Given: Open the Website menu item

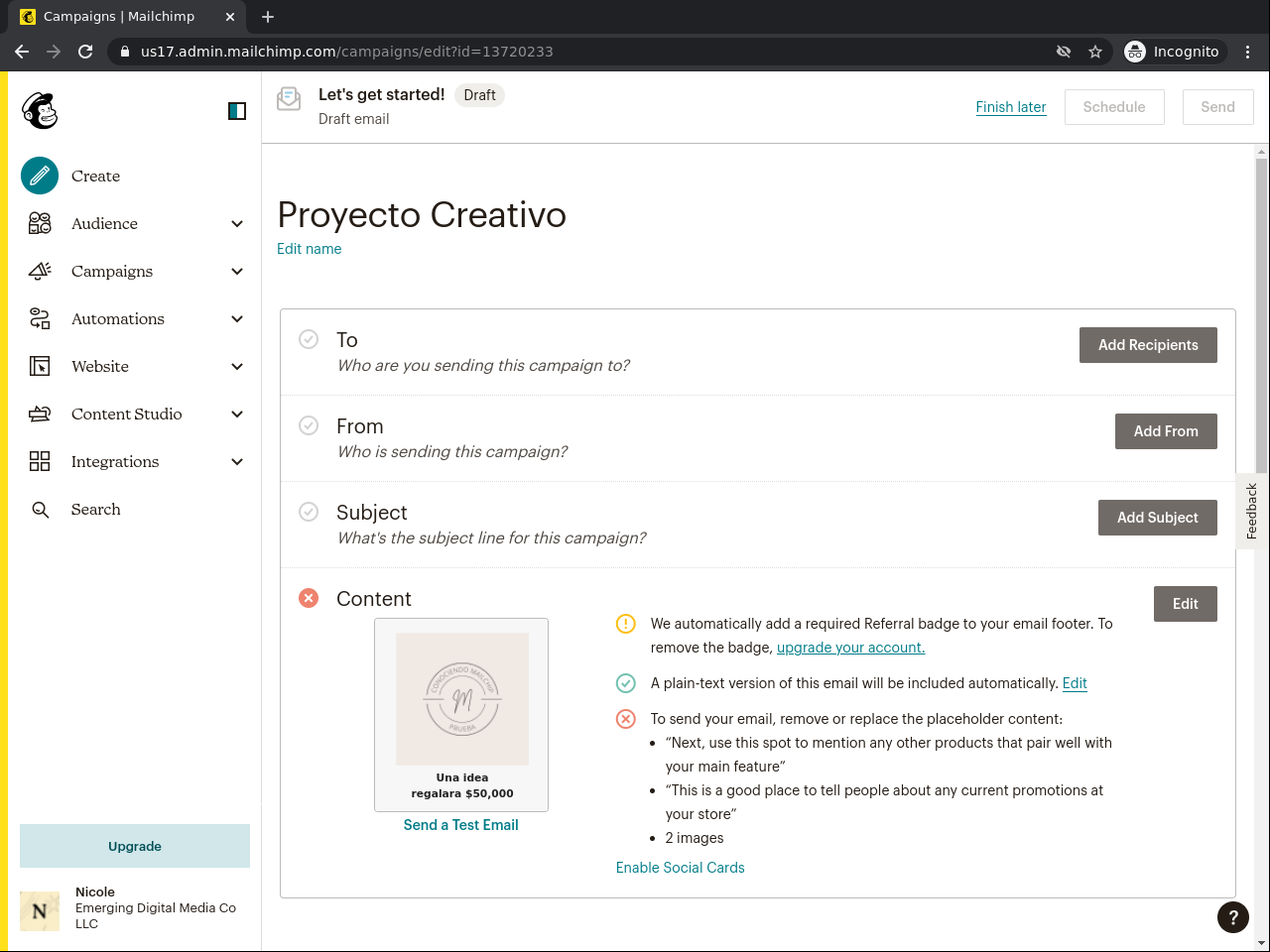Looking at the screenshot, I should pyautogui.click(x=100, y=367).
